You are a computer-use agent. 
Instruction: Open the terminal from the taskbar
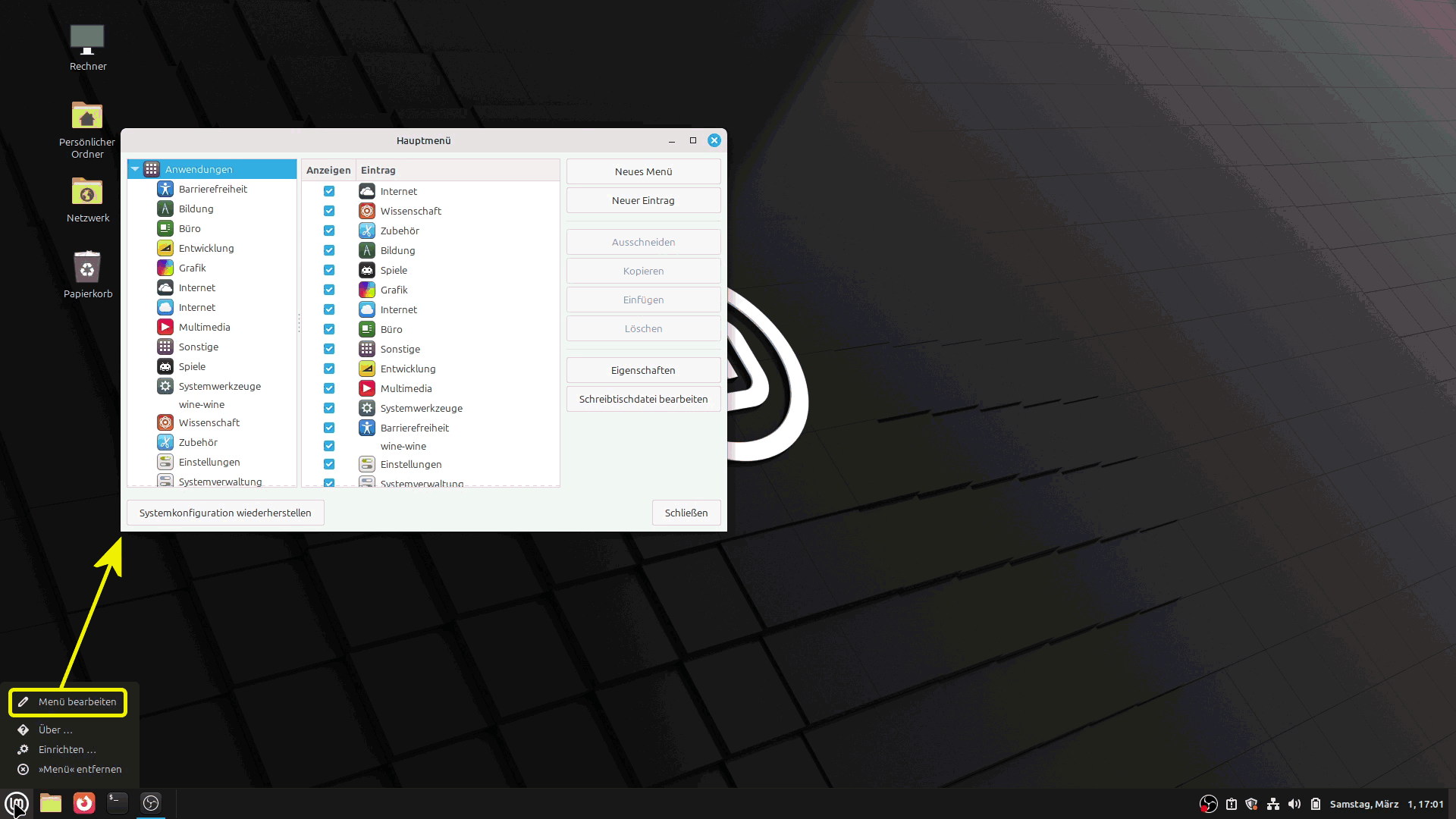(x=117, y=803)
